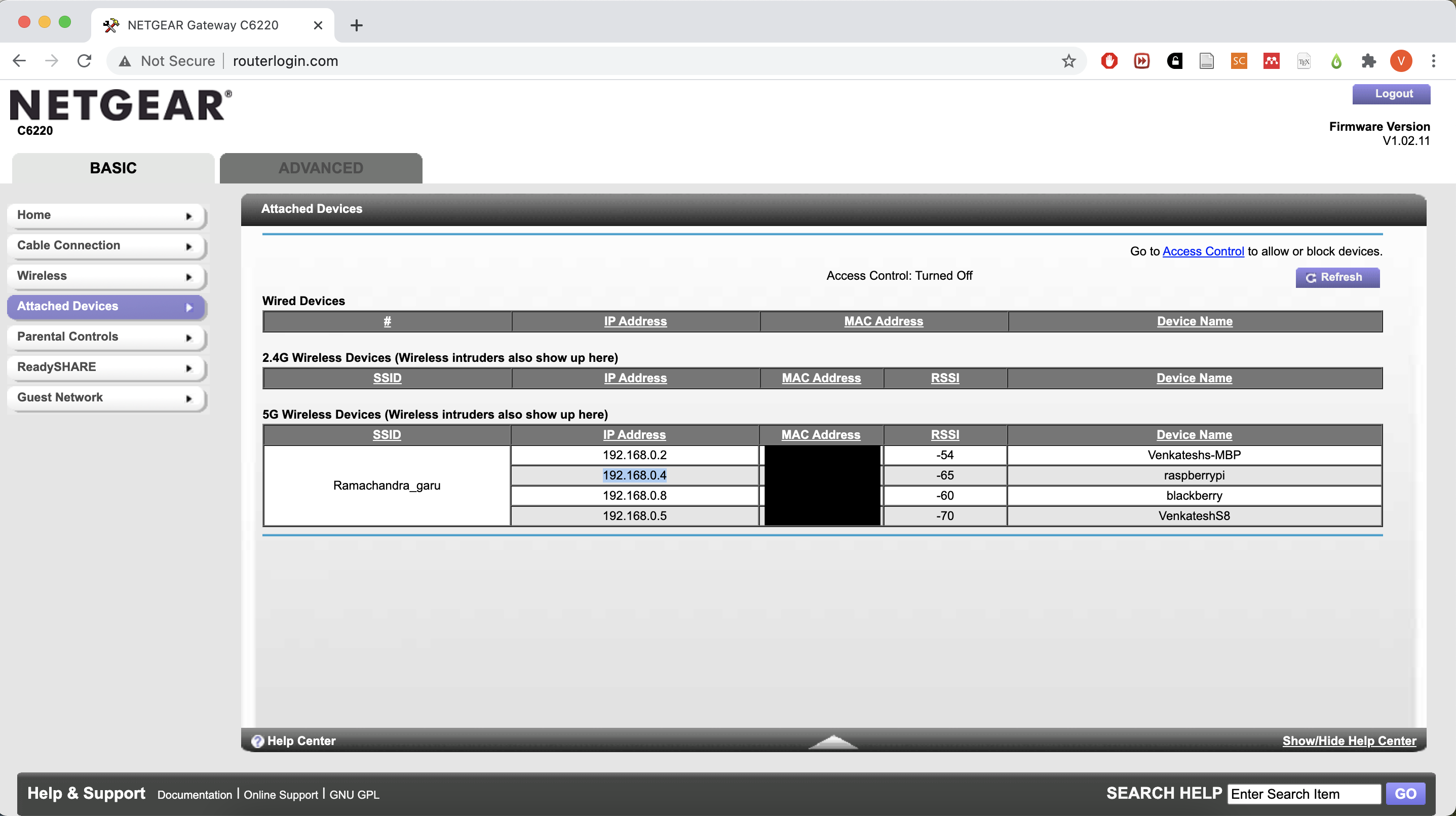Click the raspberrypi device name
This screenshot has height=816, width=1456.
pos(1194,475)
